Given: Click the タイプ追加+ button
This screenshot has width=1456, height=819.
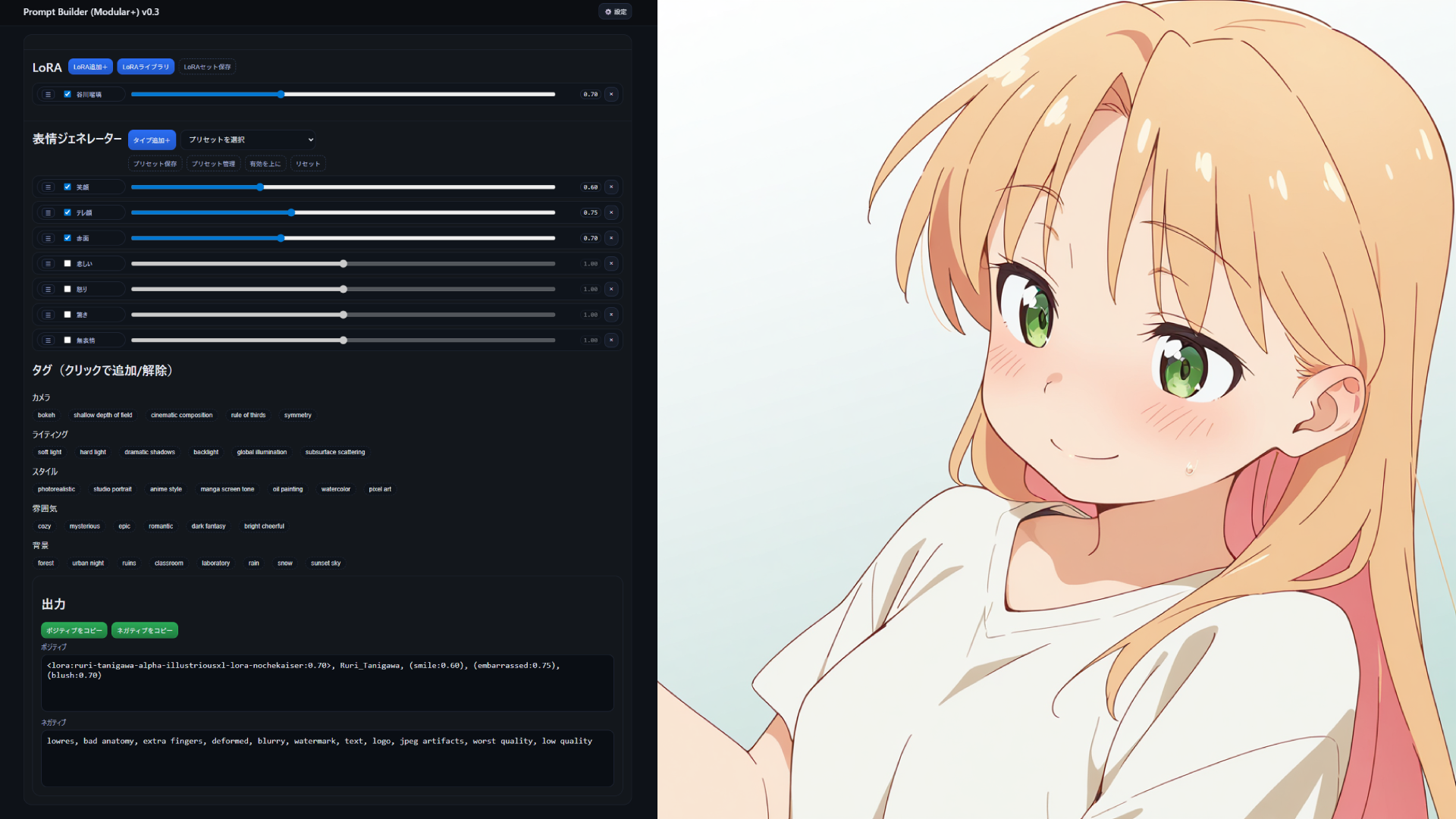Looking at the screenshot, I should point(152,140).
